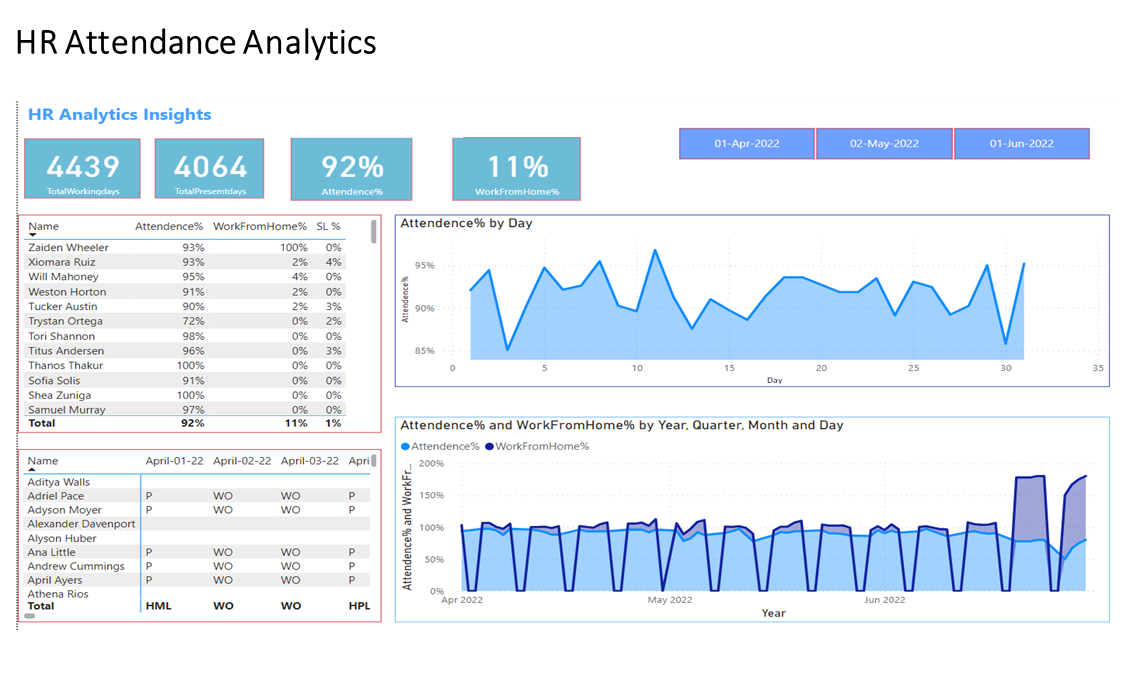Image resolution: width=1134 pixels, height=678 pixels.
Task: Sort by the SL % column header
Action: click(328, 227)
